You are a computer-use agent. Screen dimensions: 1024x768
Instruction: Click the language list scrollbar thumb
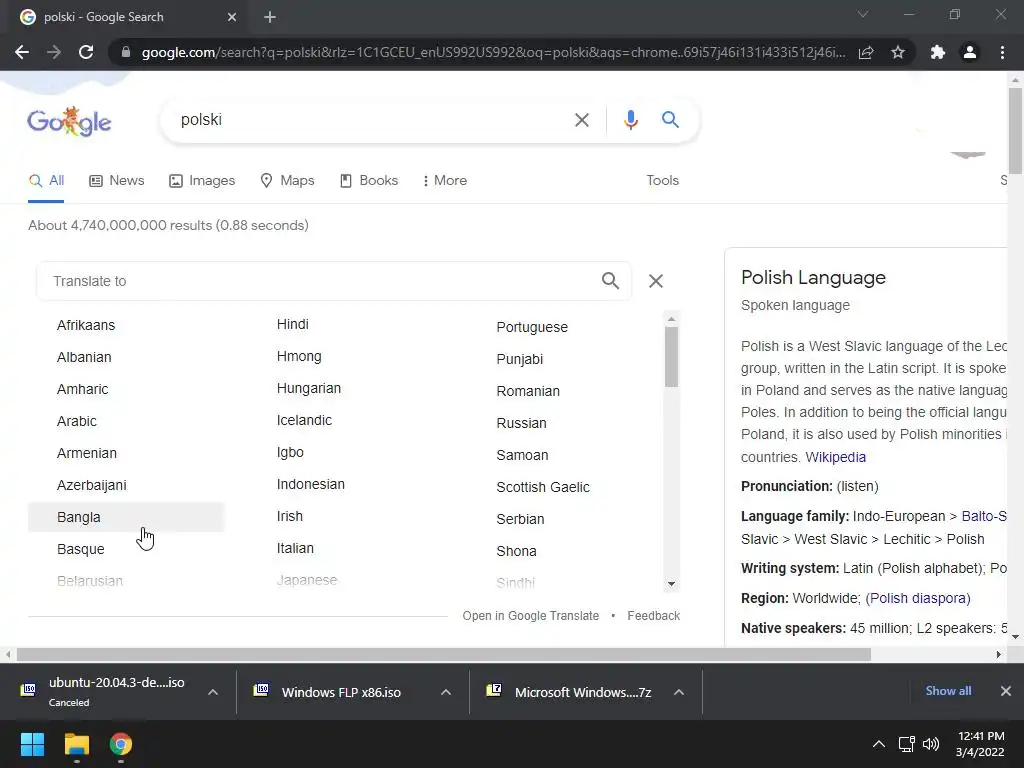tap(671, 357)
